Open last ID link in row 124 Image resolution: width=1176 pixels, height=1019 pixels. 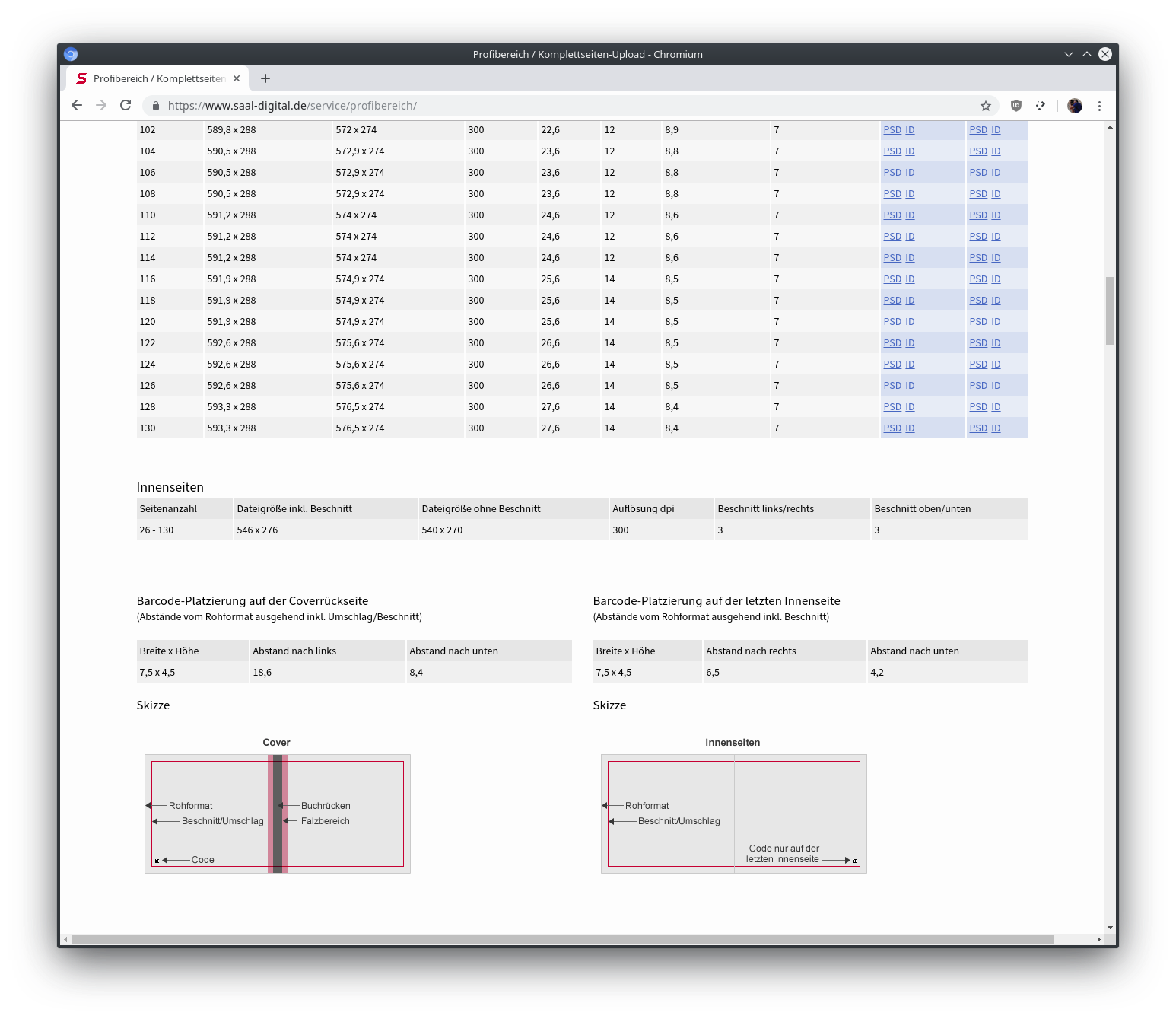click(x=996, y=365)
